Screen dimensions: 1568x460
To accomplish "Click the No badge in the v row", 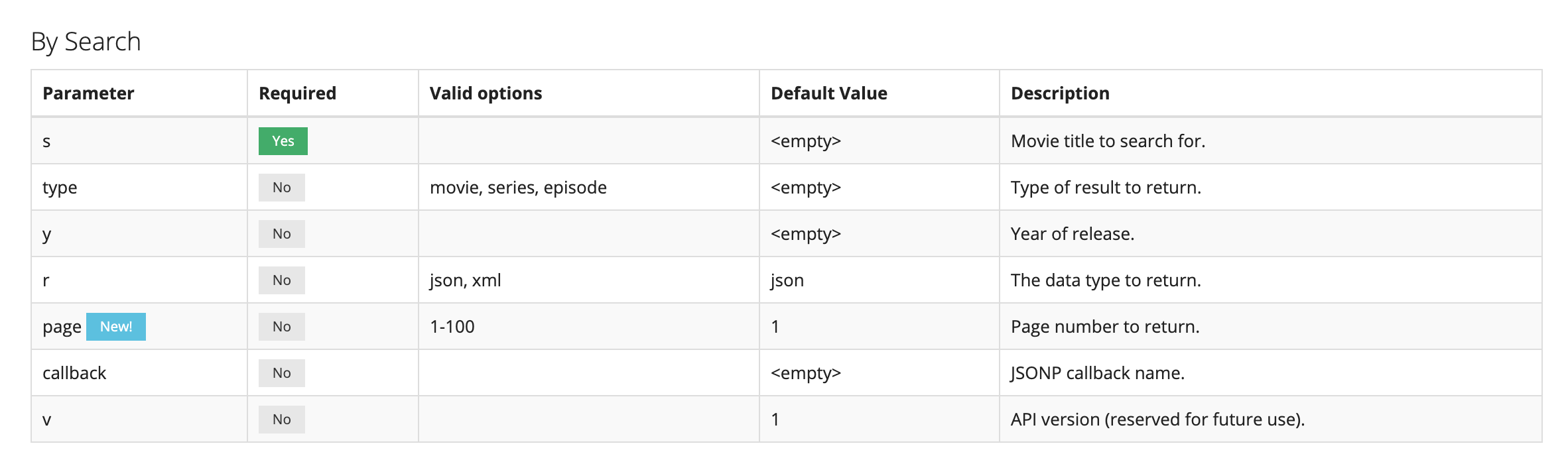I will [x=281, y=420].
